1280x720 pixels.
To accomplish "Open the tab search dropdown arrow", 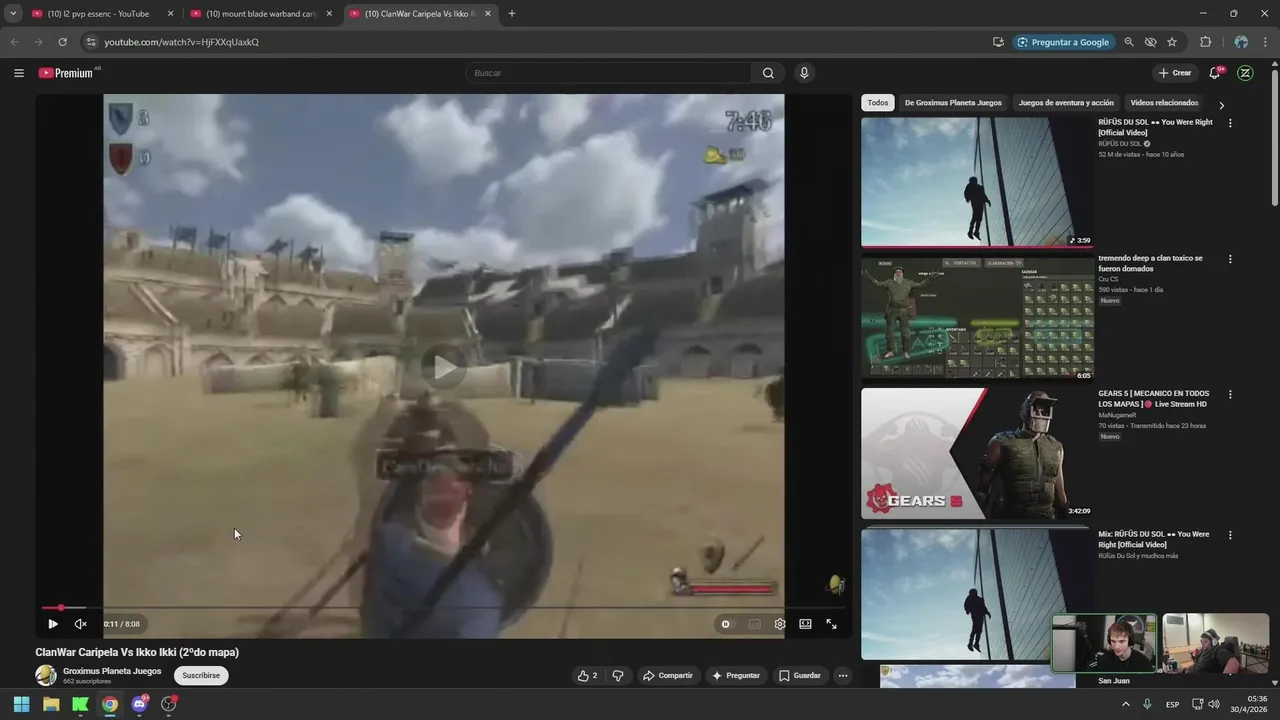I will coord(13,14).
